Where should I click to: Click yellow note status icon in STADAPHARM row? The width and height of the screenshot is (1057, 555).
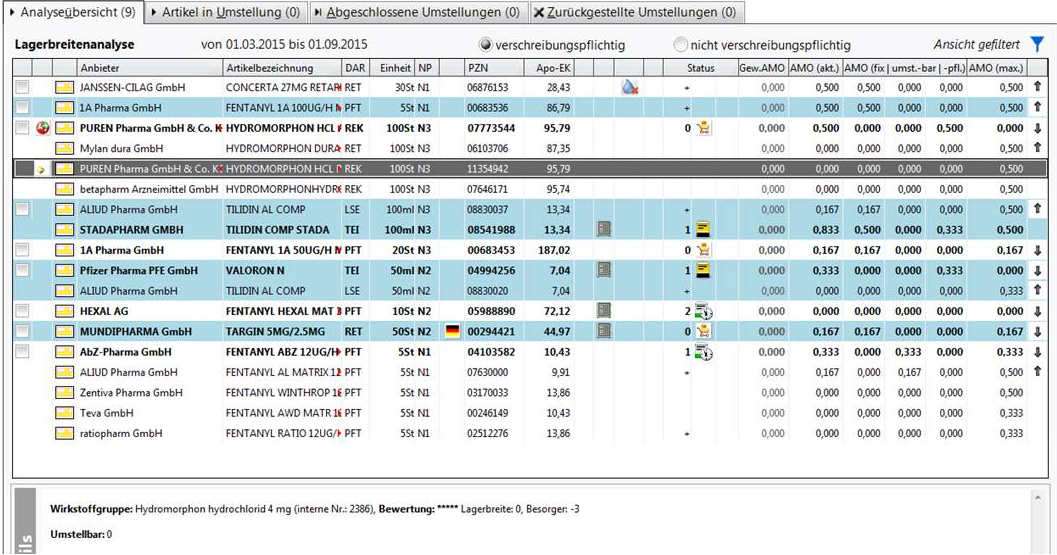pos(702,230)
